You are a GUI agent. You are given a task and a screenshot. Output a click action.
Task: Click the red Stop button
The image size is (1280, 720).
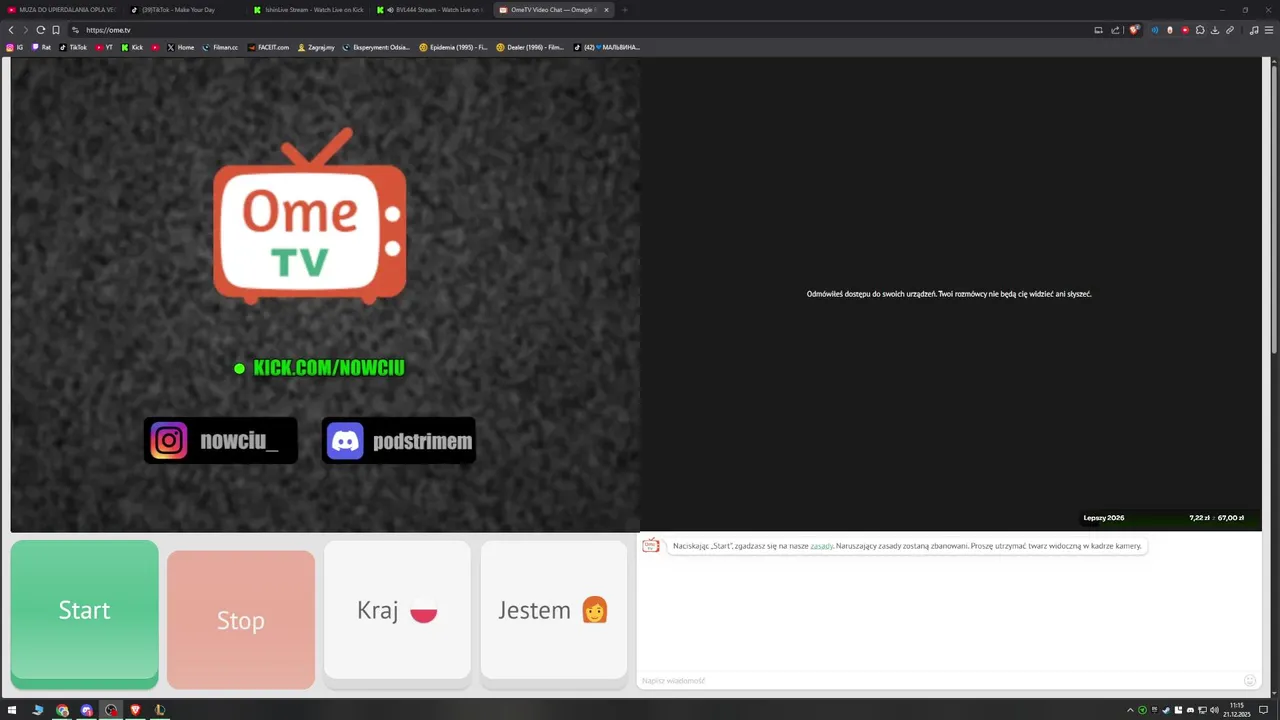(241, 620)
